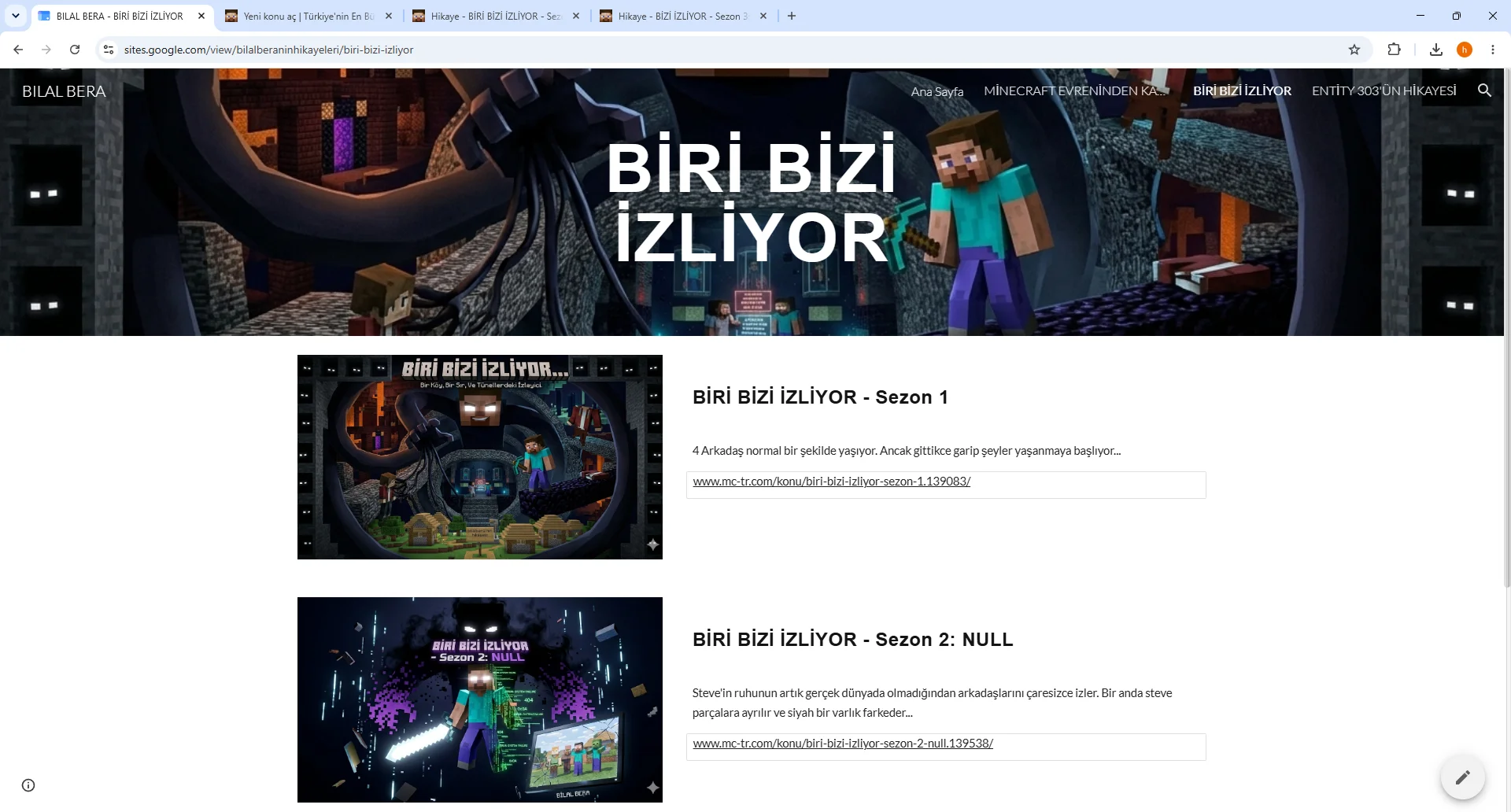Reload the page with the refresh icon
This screenshot has height=812, width=1511.
coord(75,50)
